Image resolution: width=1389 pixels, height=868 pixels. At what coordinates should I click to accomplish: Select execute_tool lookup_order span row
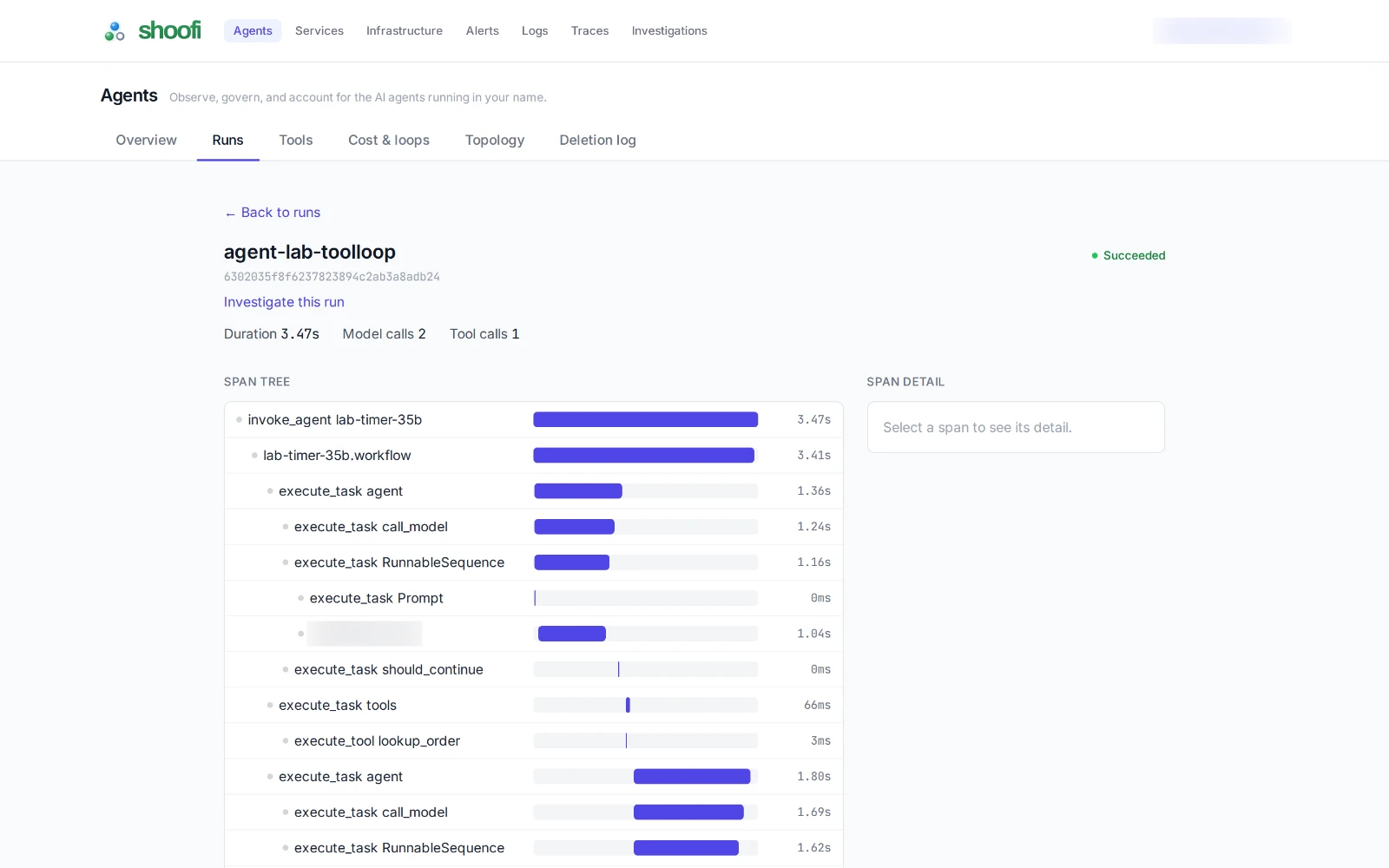tap(534, 740)
